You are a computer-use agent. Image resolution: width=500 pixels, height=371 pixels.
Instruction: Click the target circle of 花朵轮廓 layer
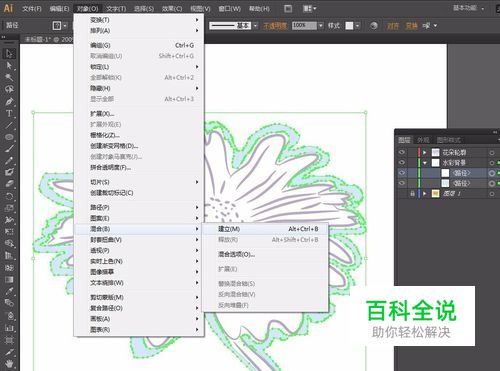(492, 153)
